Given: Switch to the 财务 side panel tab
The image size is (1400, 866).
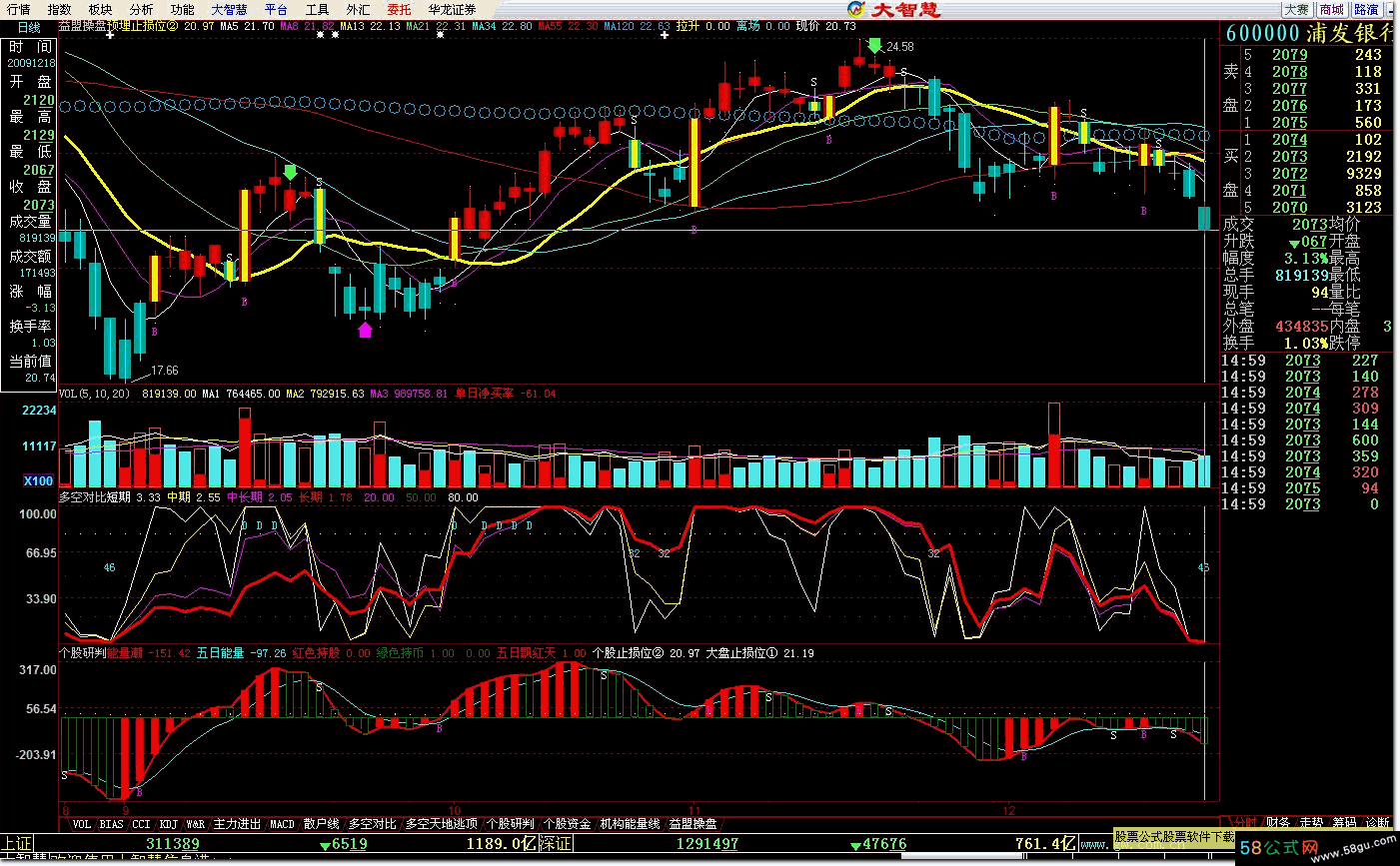Looking at the screenshot, I should pyautogui.click(x=1278, y=823).
